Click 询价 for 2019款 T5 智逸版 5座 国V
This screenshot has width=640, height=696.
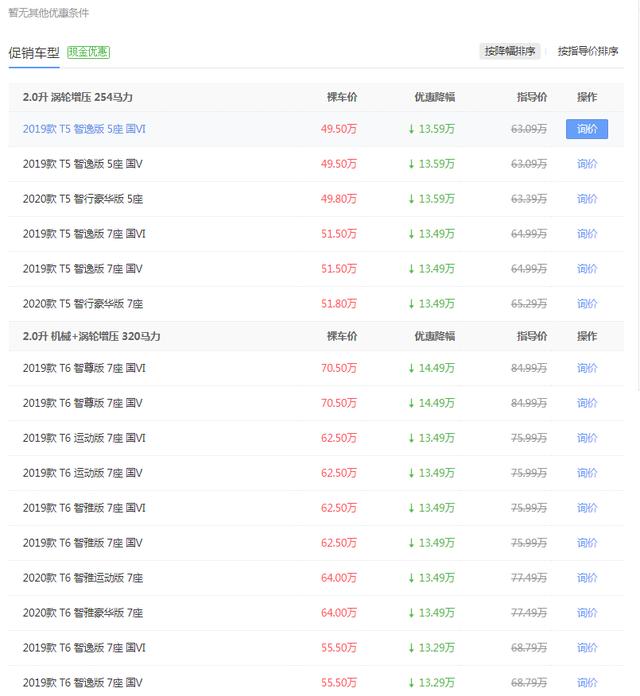coord(587,164)
